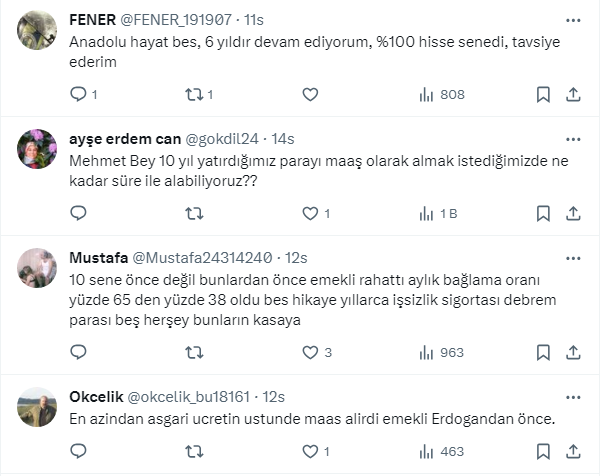The image size is (604, 476).
Task: Open FENER's profile avatar
Action: [37, 32]
